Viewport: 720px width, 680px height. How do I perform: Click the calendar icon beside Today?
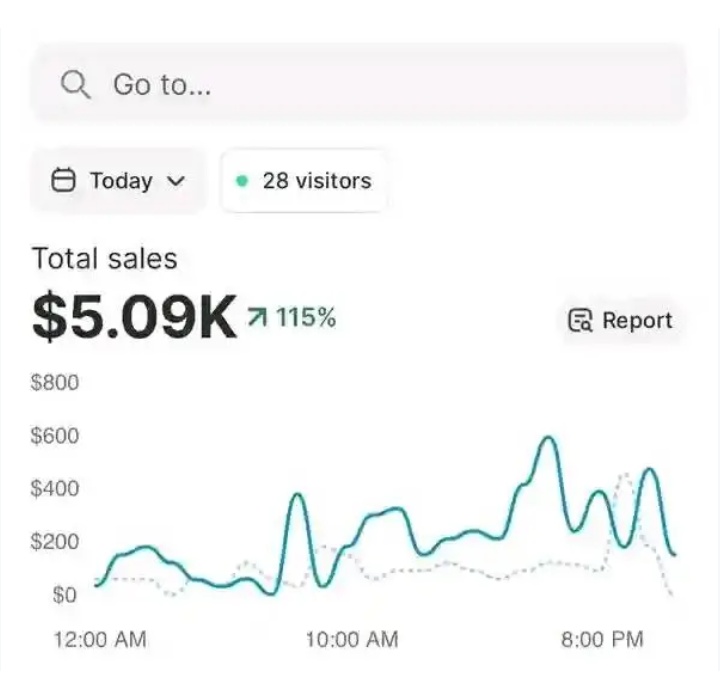coord(63,181)
